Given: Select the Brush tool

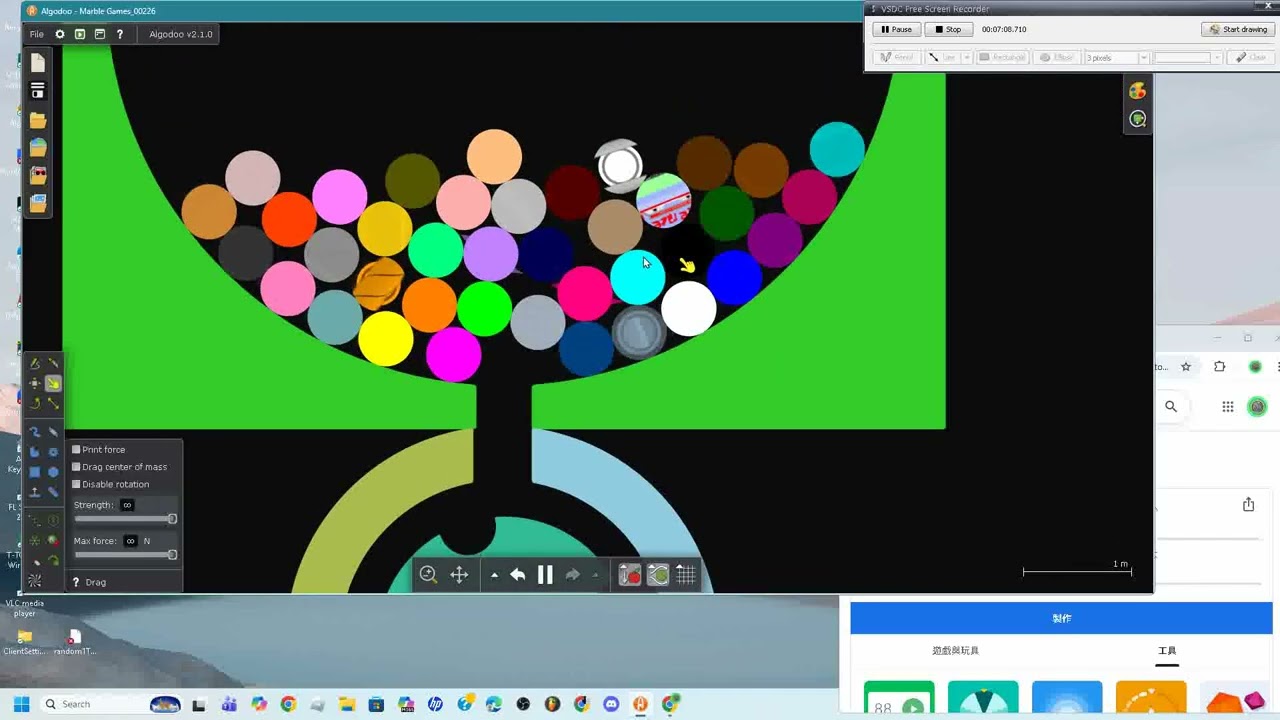Looking at the screenshot, I should click(35, 432).
